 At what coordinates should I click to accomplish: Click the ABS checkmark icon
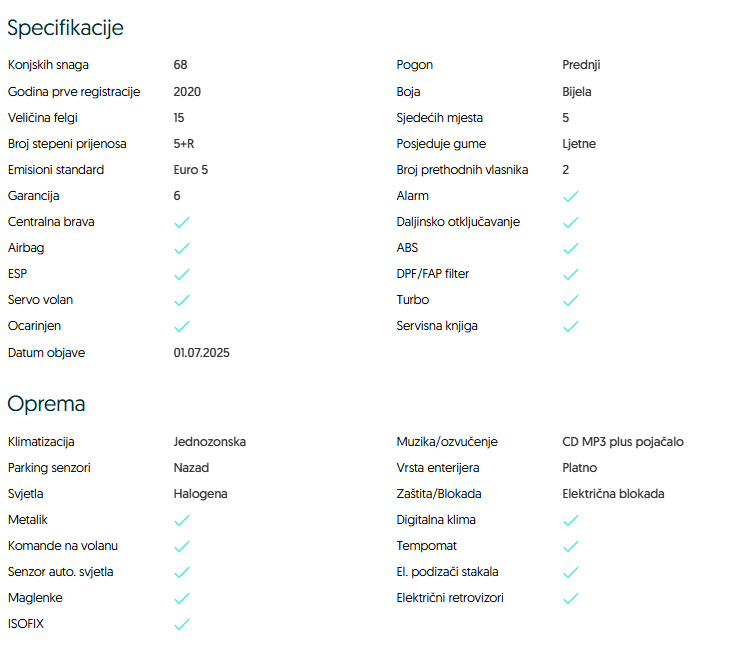[570, 248]
